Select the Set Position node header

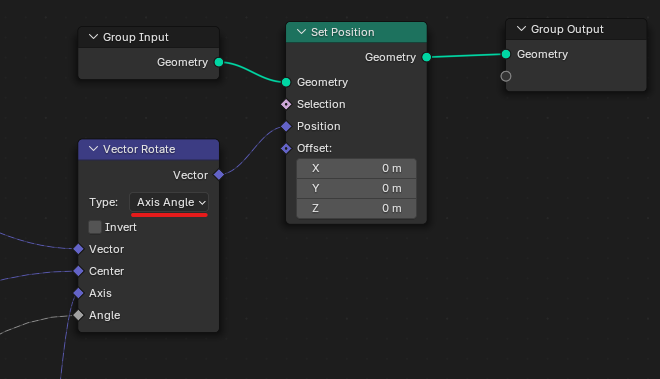pyautogui.click(x=357, y=32)
